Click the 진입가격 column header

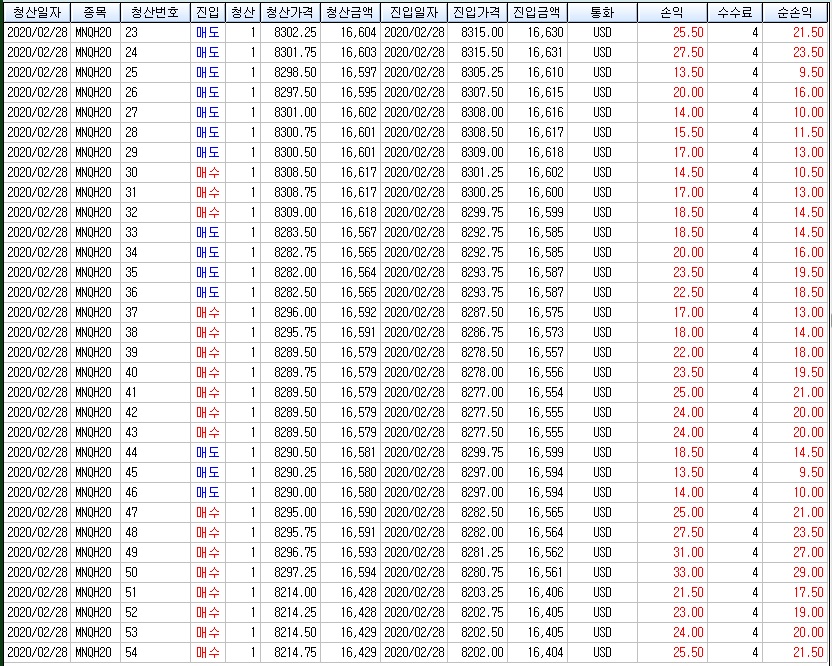477,12
